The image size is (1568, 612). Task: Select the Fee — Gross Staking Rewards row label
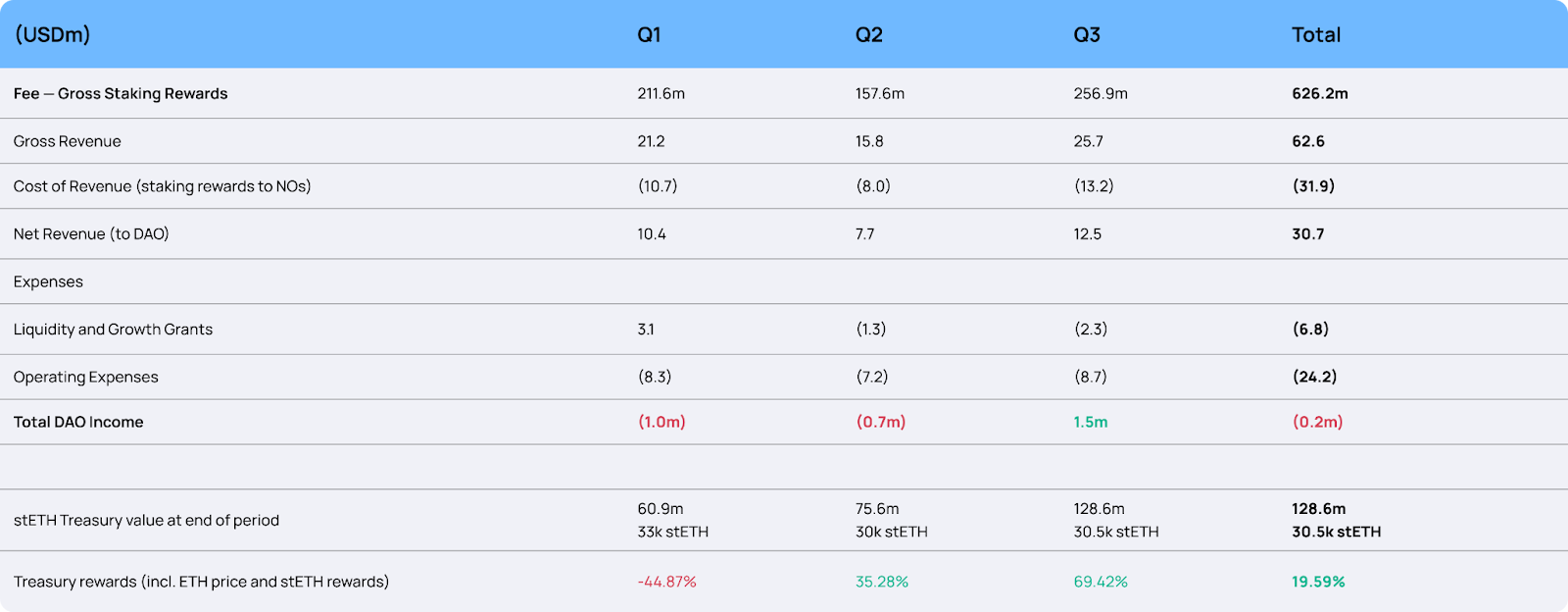(x=121, y=94)
